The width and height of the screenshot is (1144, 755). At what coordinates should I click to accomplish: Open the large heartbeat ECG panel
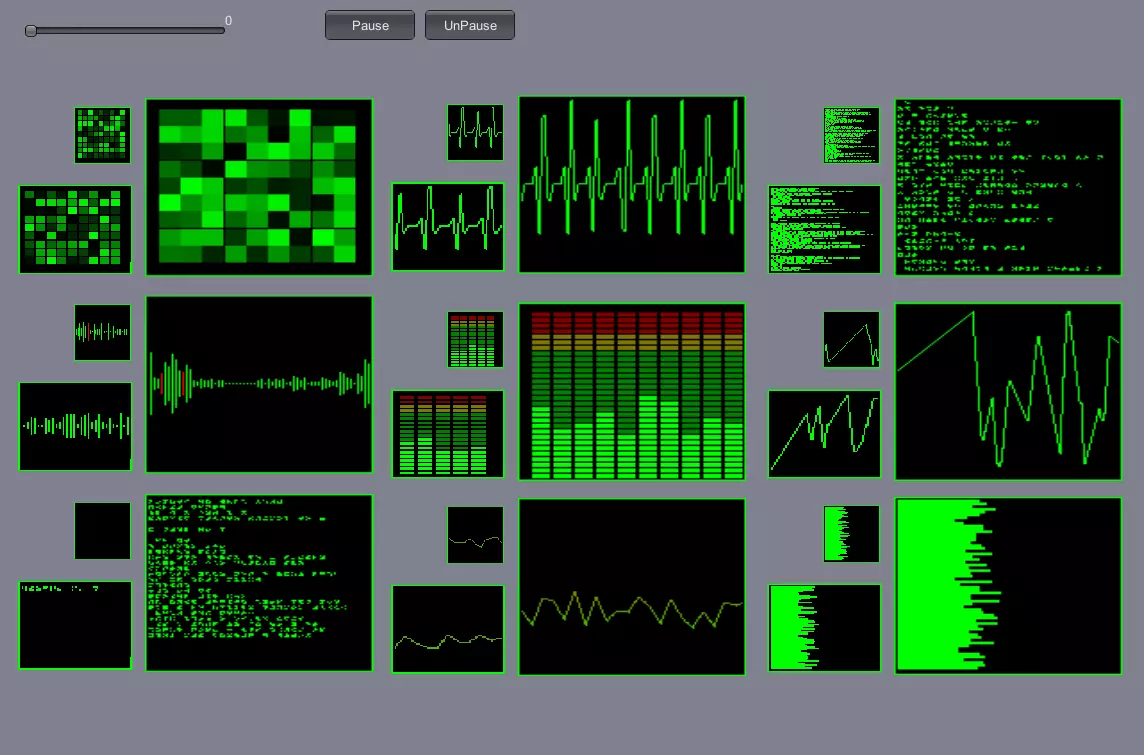point(632,185)
